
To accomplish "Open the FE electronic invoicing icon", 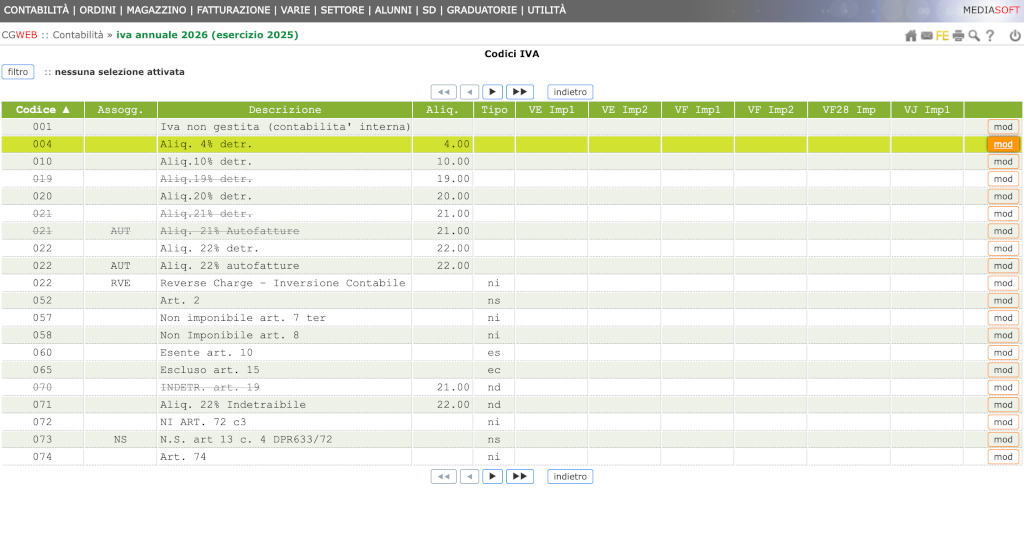I will point(942,36).
